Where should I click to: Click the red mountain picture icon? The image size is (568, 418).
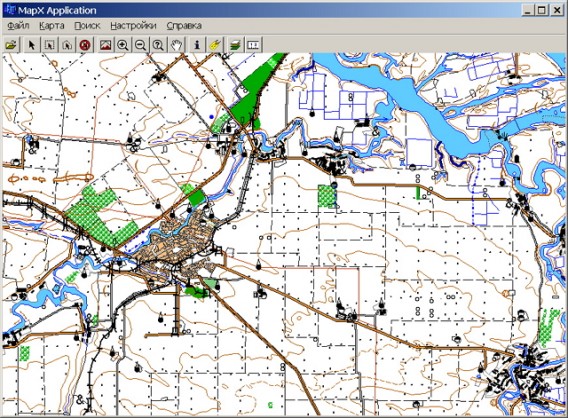tap(105, 45)
